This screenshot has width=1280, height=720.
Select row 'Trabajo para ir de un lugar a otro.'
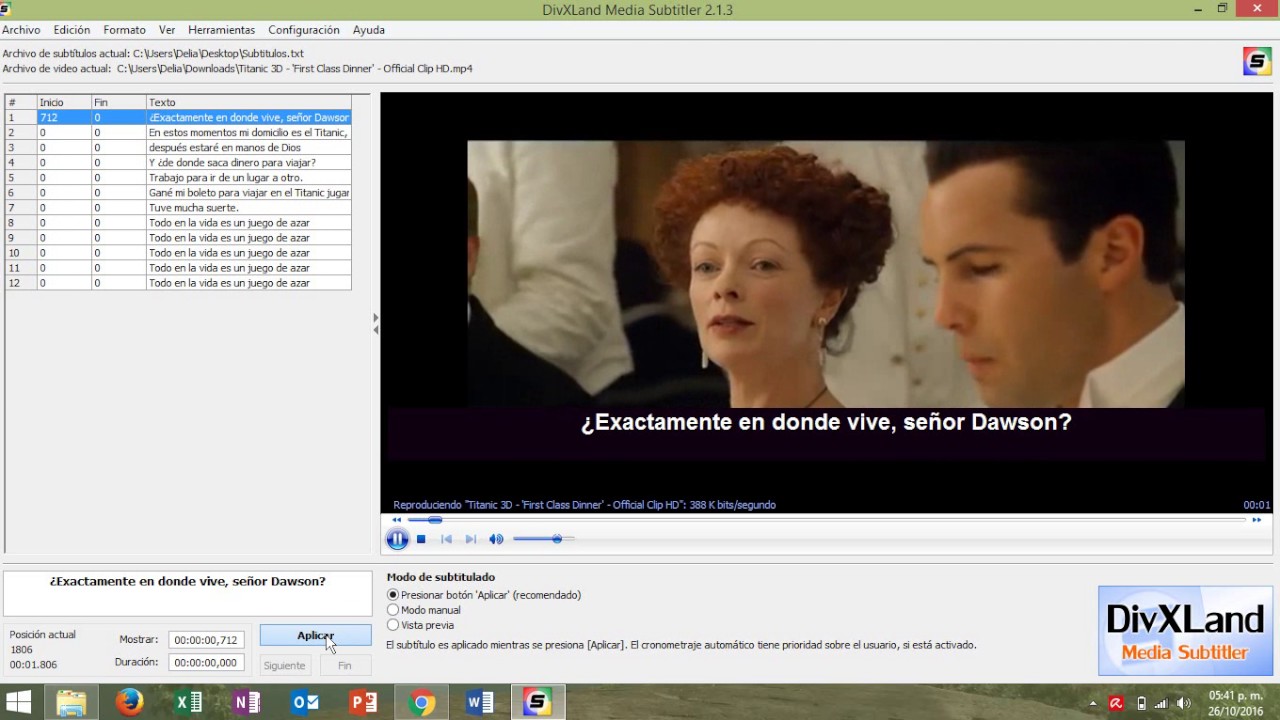tap(178, 177)
